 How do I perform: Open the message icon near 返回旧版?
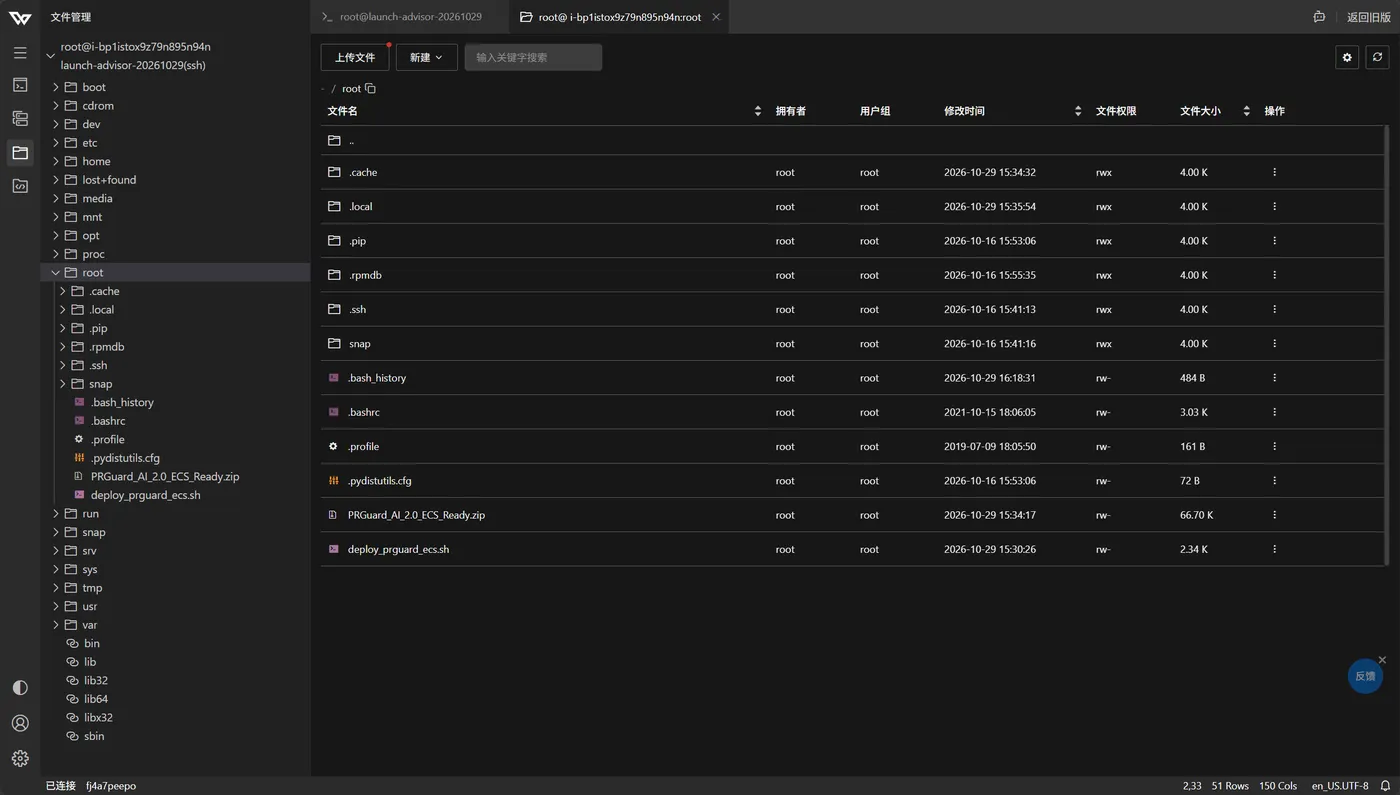(1319, 17)
